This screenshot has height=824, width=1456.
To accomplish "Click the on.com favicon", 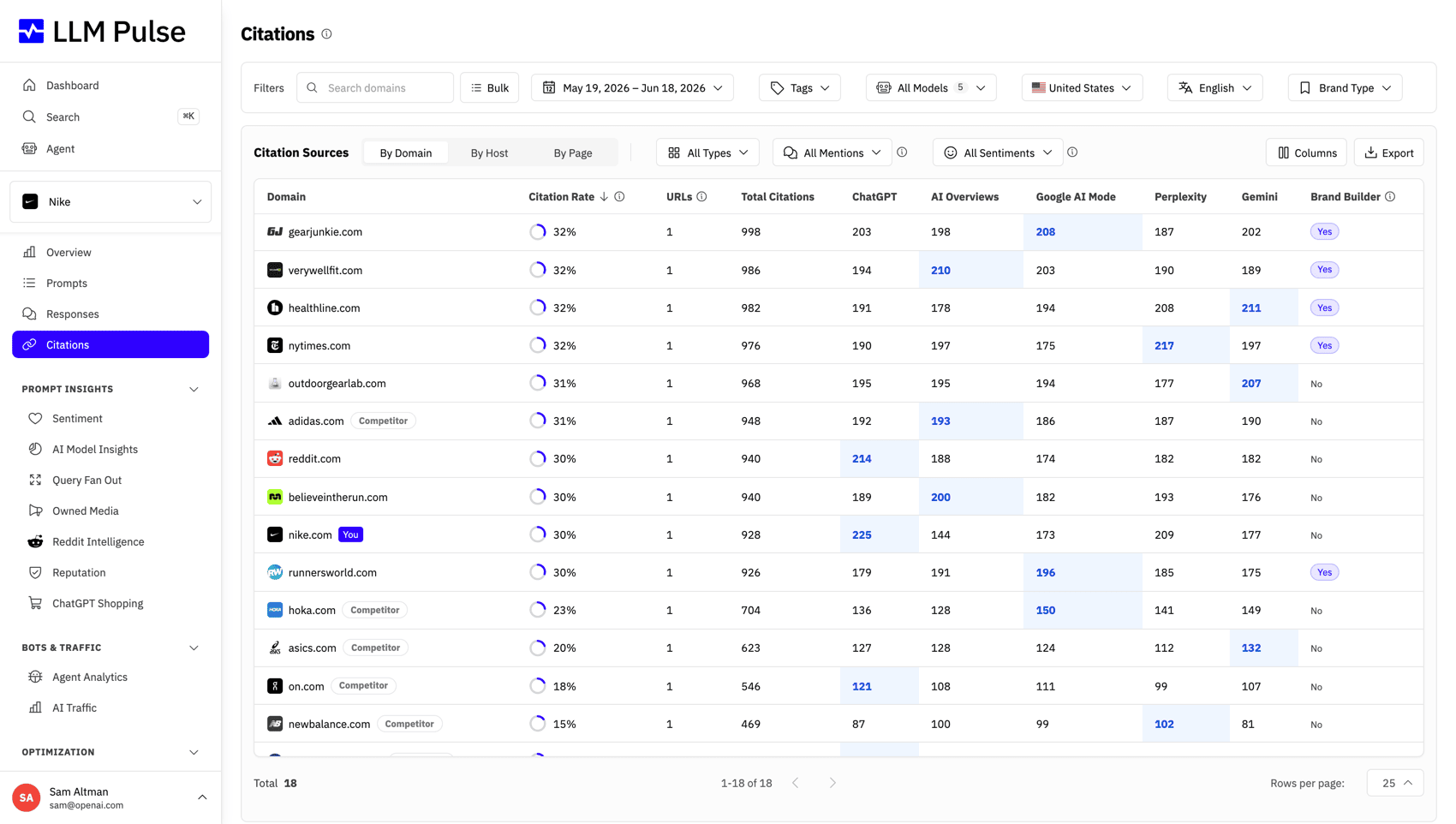I will click(275, 686).
